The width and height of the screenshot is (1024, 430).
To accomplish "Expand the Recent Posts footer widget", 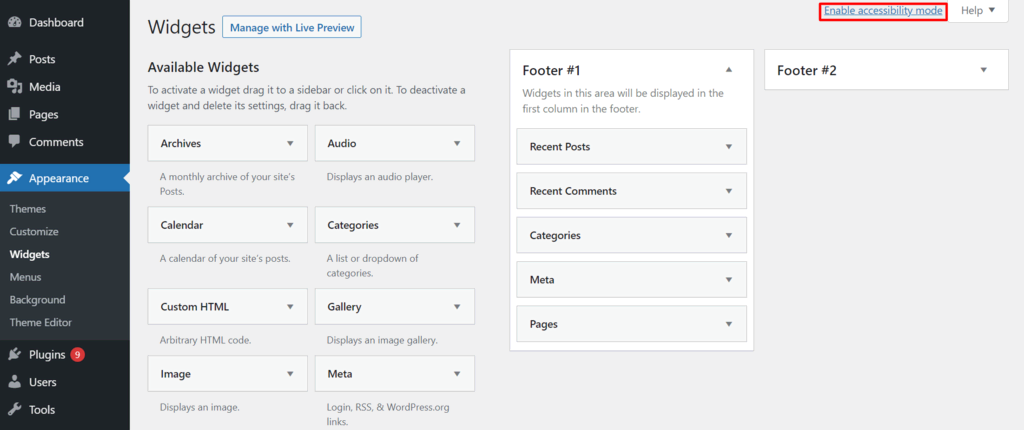I will pyautogui.click(x=728, y=147).
